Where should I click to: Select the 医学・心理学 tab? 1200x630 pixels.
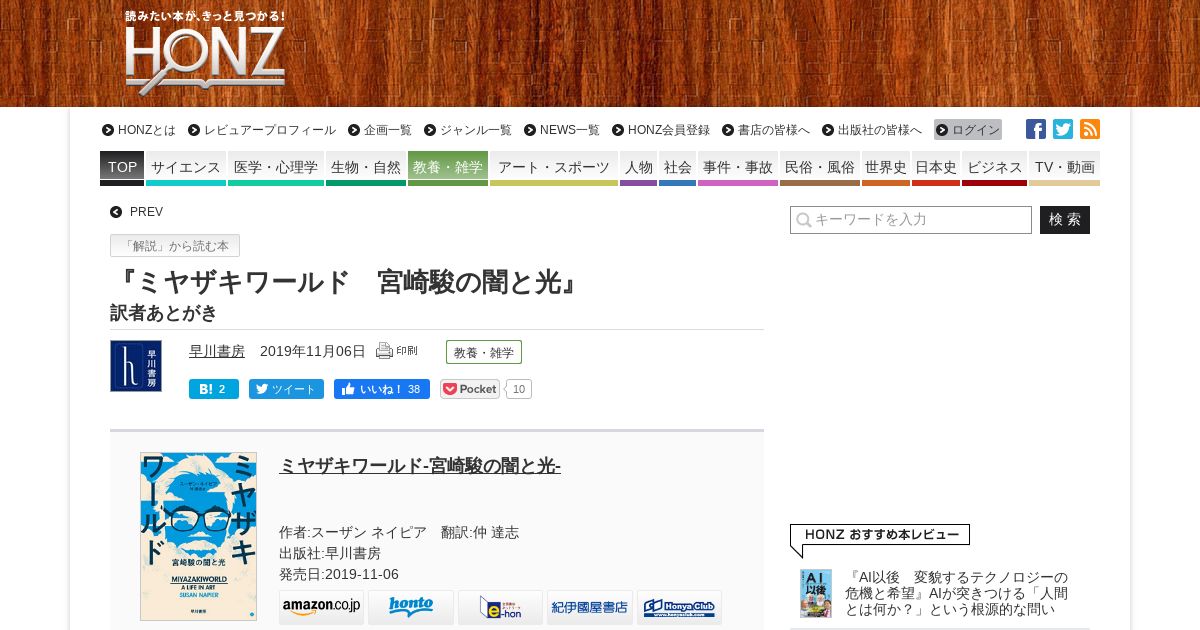tap(276, 168)
